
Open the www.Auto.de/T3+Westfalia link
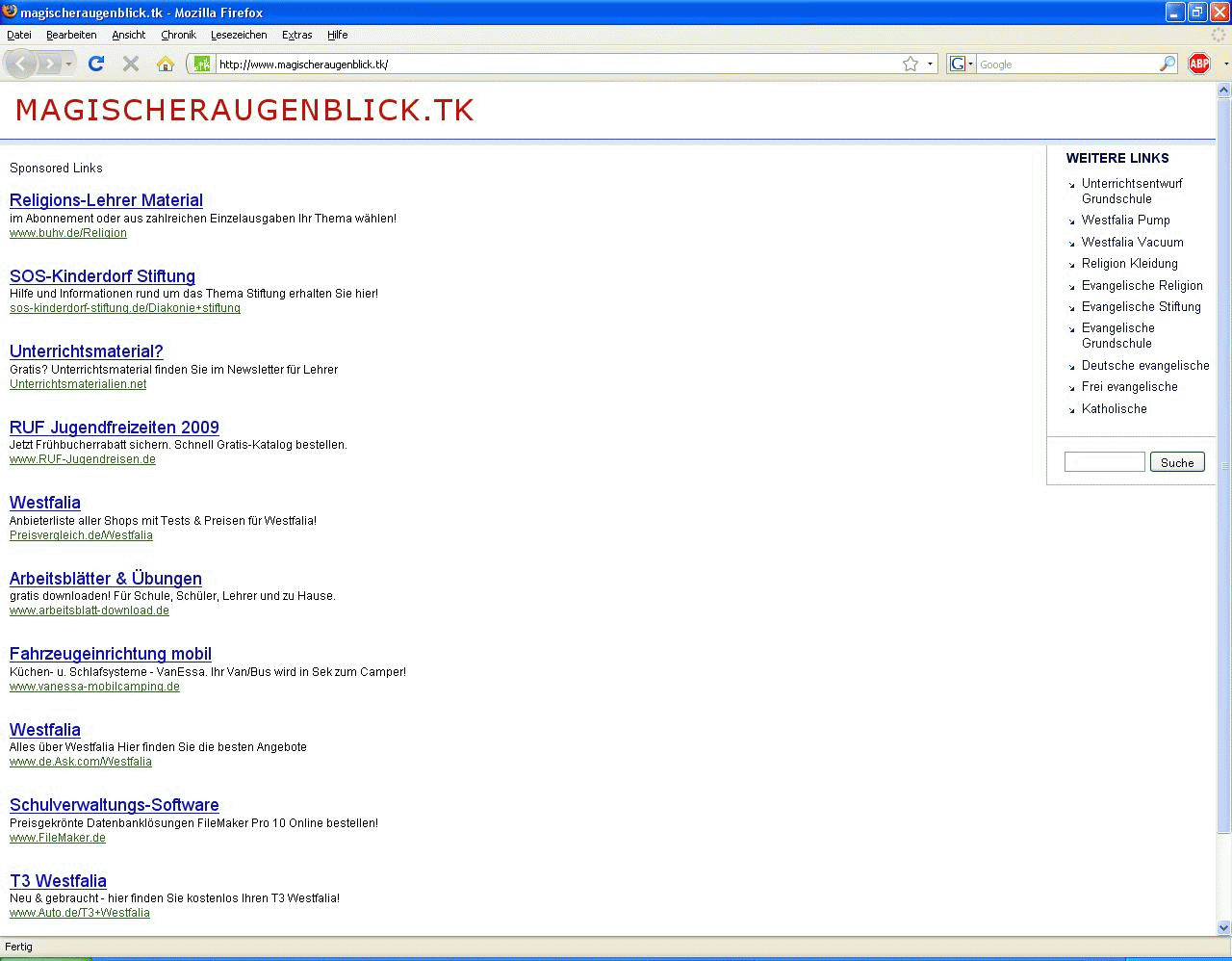click(80, 913)
